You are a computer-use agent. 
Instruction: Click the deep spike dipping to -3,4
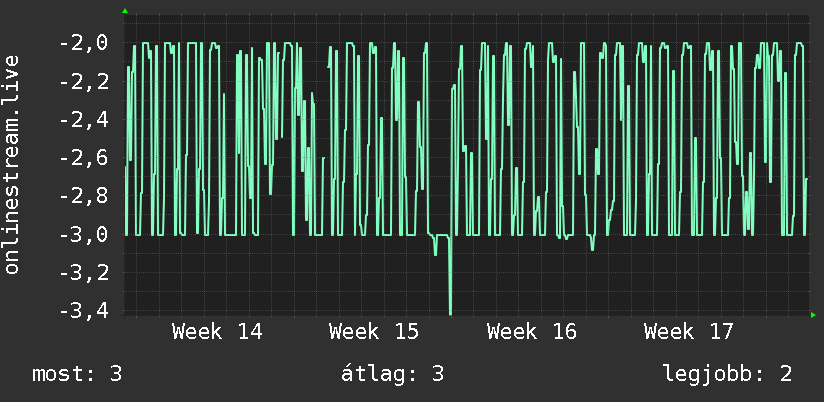point(450,276)
